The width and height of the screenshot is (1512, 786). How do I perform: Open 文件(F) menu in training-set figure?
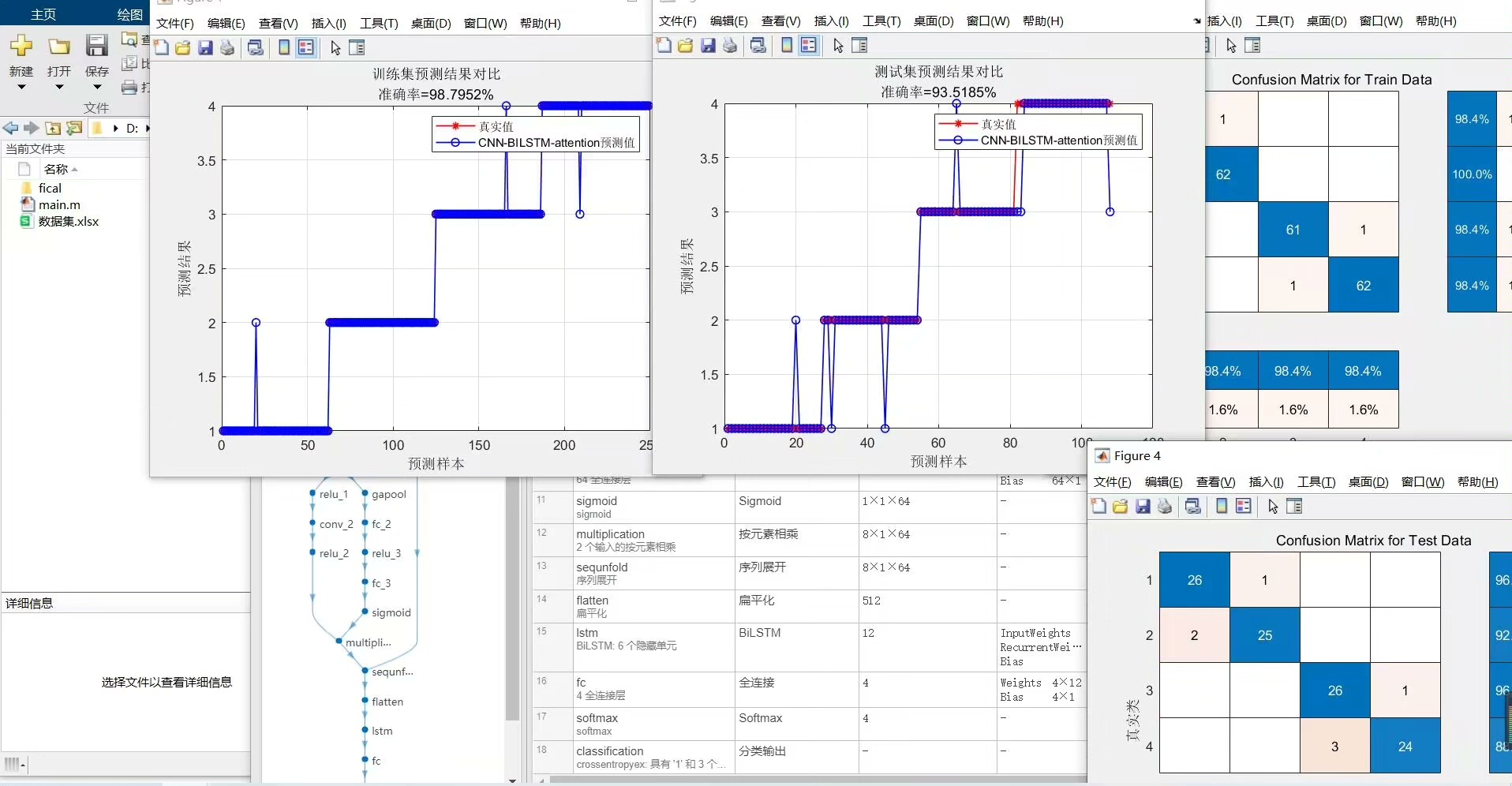point(174,24)
